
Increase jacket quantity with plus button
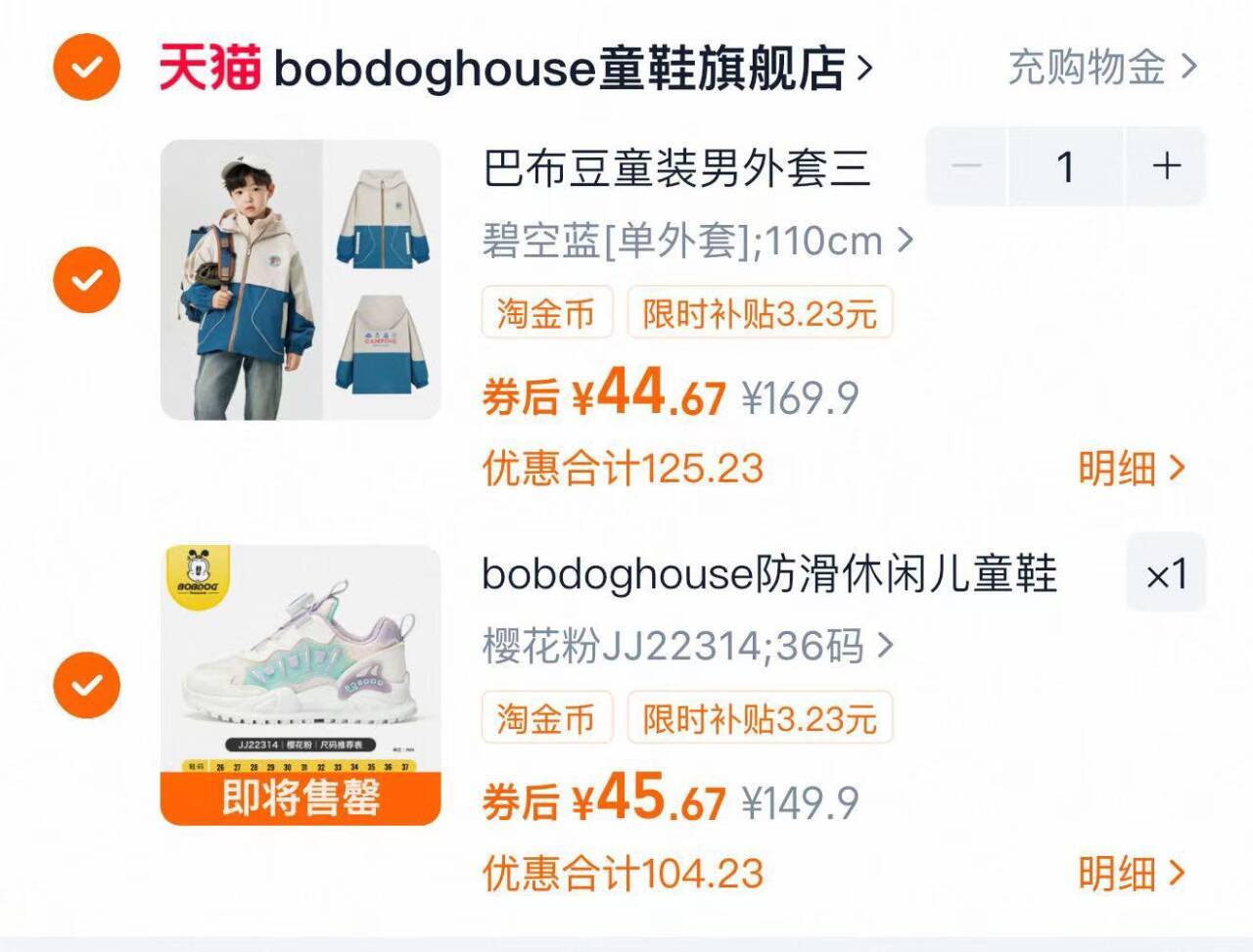click(x=1166, y=166)
